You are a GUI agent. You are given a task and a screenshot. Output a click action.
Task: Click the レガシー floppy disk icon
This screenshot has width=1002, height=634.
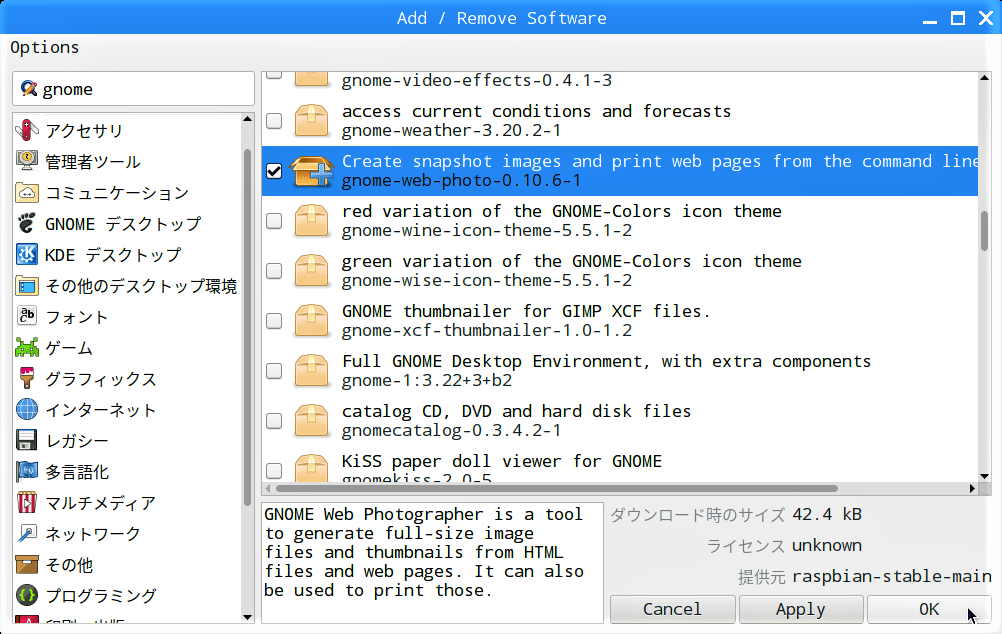click(27, 440)
